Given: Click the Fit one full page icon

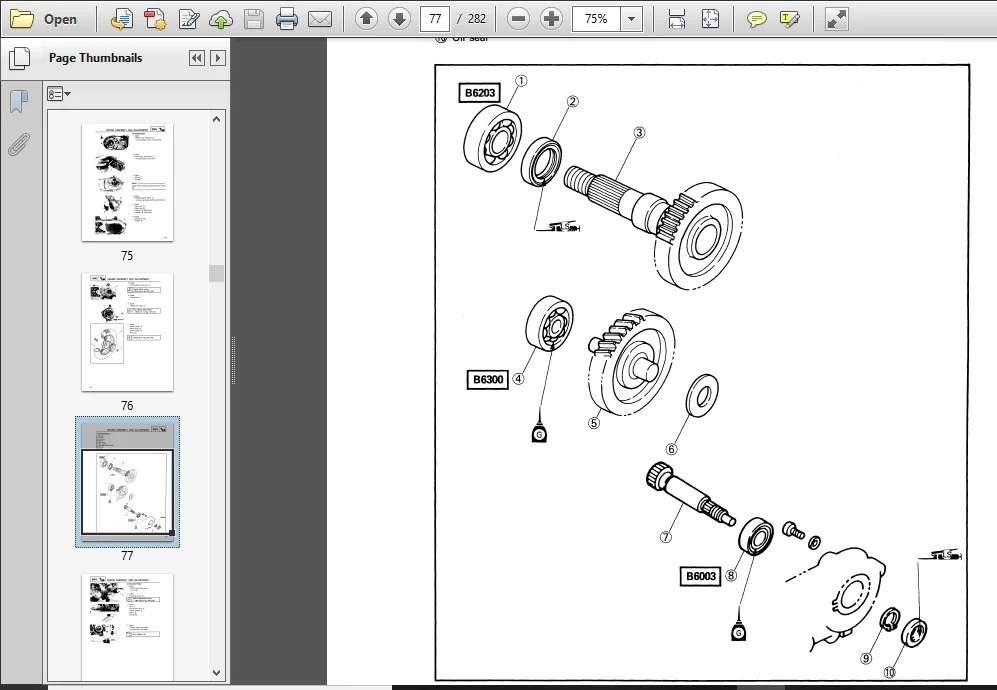Looking at the screenshot, I should click(710, 19).
